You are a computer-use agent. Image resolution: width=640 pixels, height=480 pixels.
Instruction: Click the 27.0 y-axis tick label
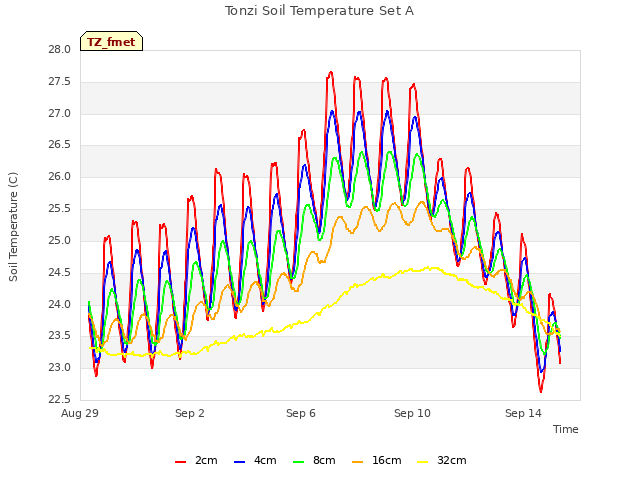coord(60,113)
